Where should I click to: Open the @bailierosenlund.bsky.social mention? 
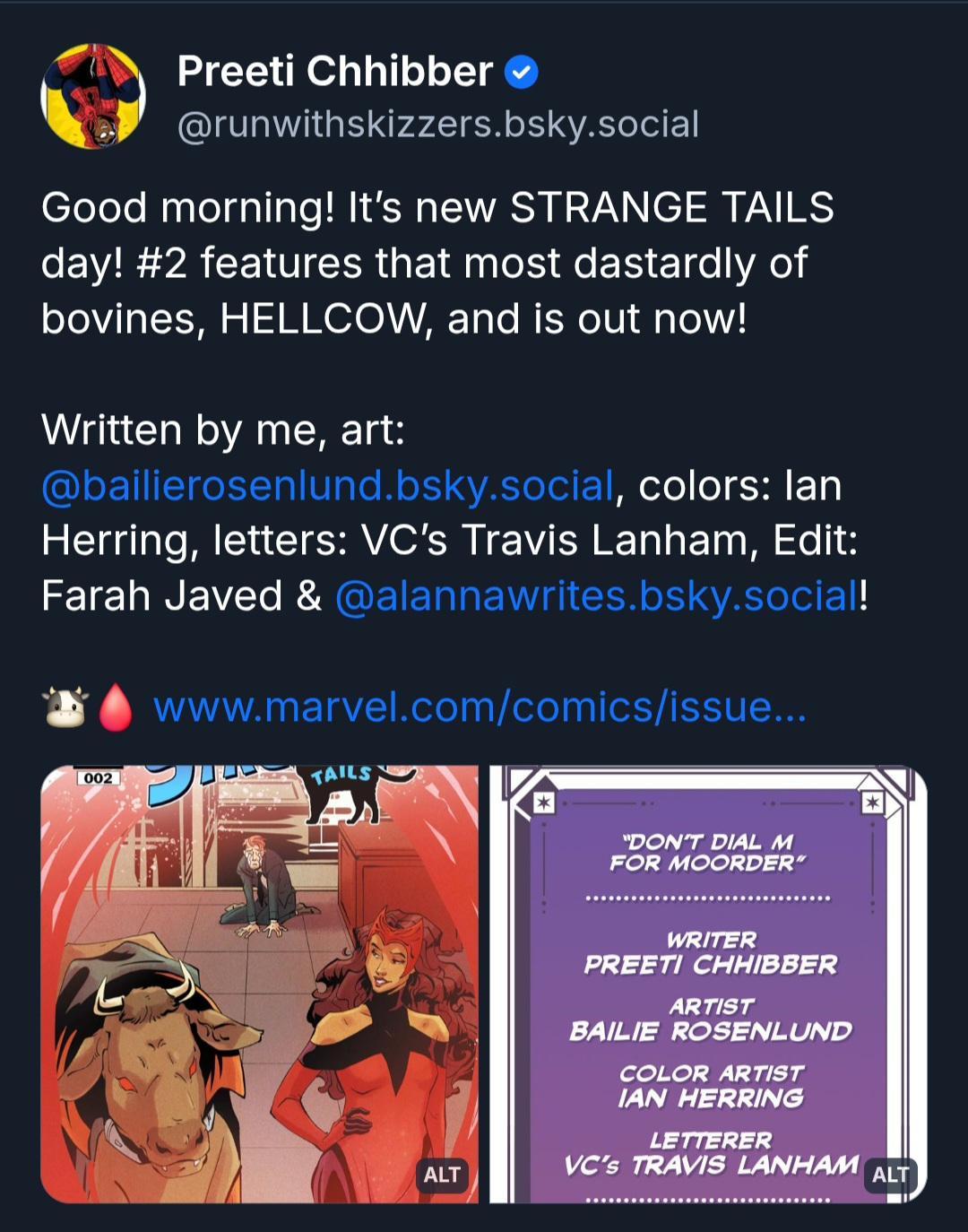coord(327,485)
